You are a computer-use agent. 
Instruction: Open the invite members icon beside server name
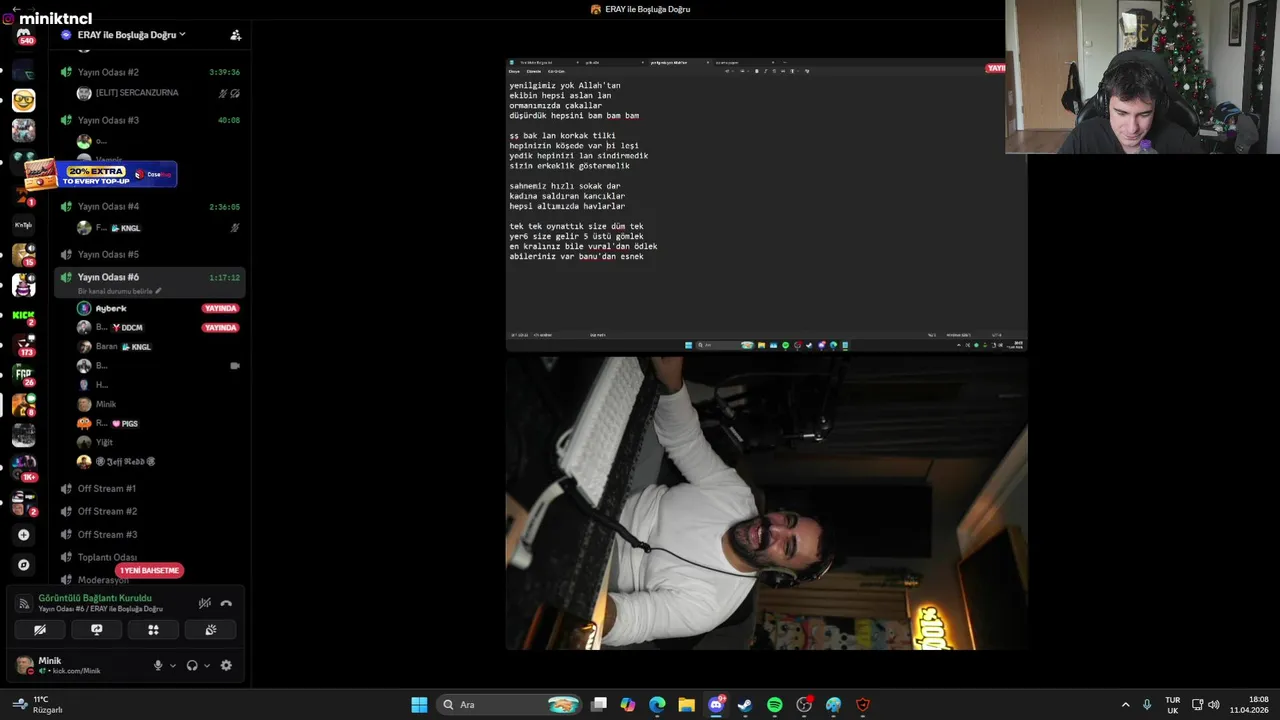pos(236,35)
